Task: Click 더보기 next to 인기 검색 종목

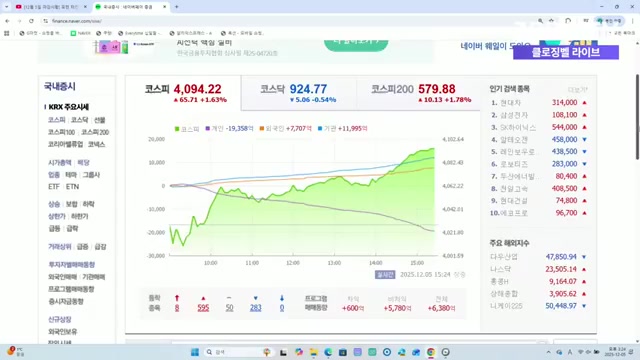Action: point(577,89)
